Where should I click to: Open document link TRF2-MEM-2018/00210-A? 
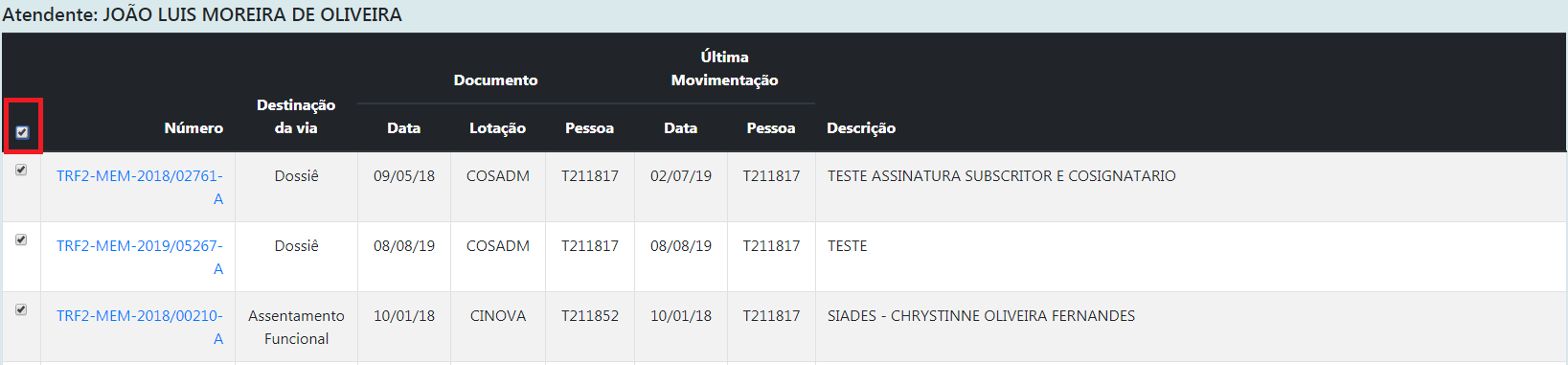140,327
